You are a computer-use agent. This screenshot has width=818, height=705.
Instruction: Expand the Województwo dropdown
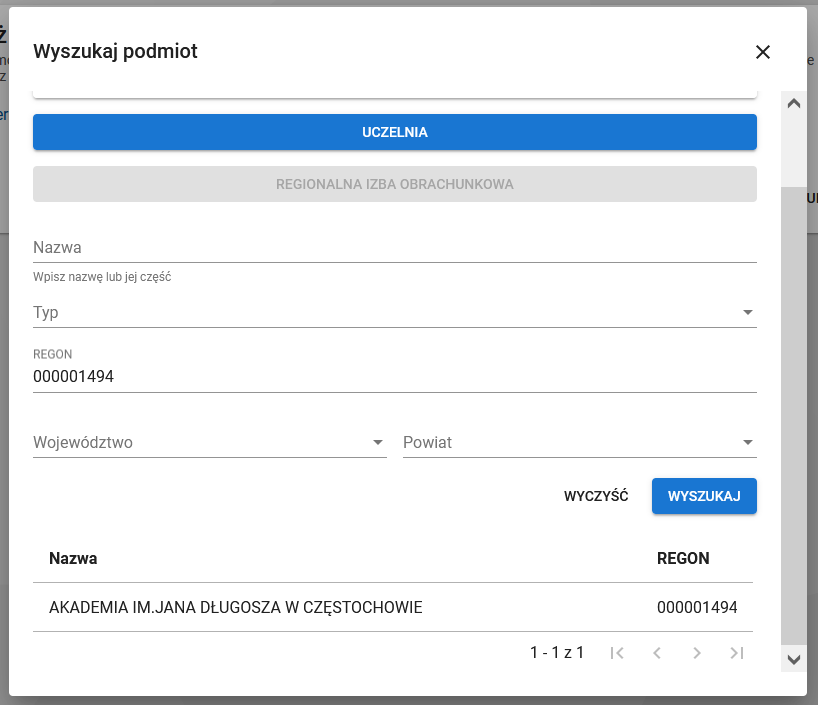pyautogui.click(x=378, y=441)
